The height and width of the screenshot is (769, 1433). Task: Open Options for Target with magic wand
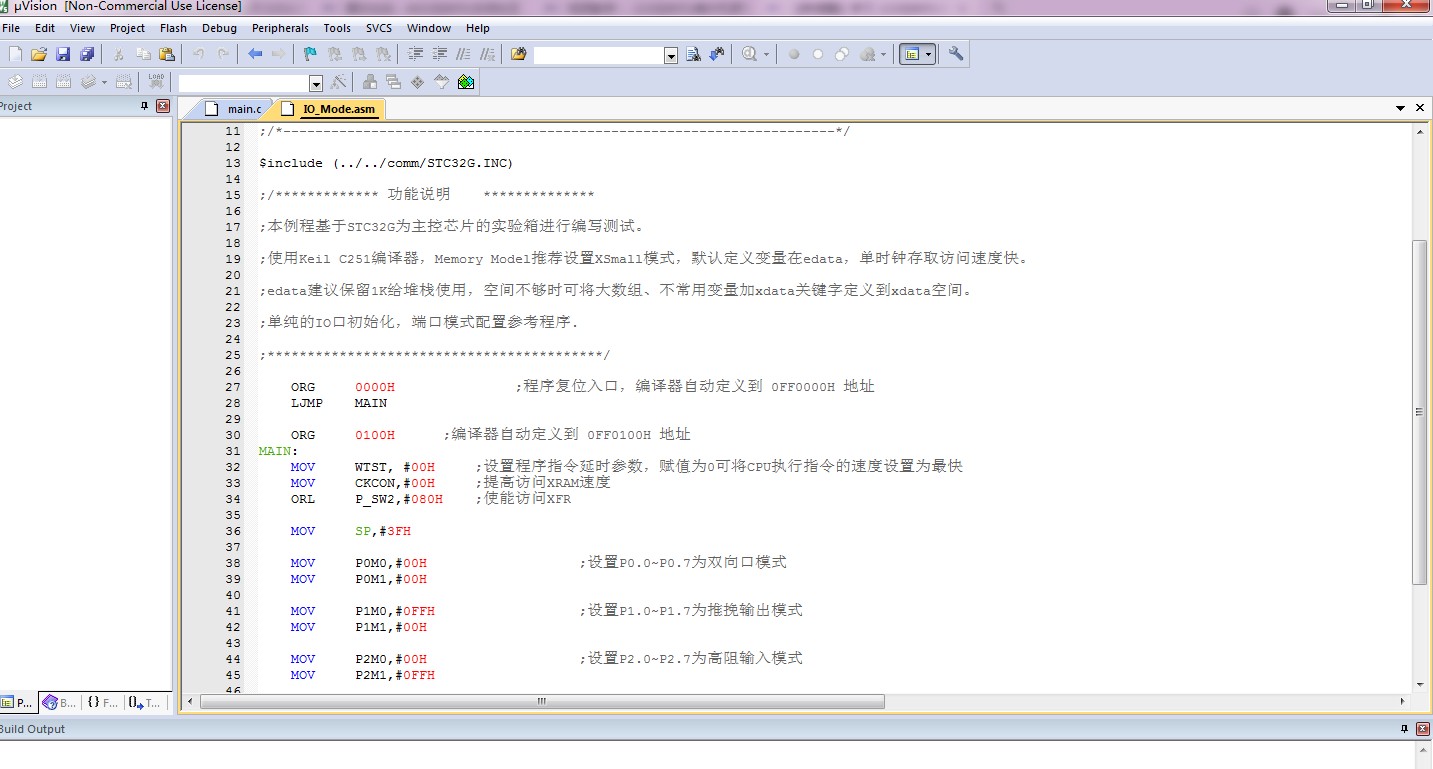339,82
